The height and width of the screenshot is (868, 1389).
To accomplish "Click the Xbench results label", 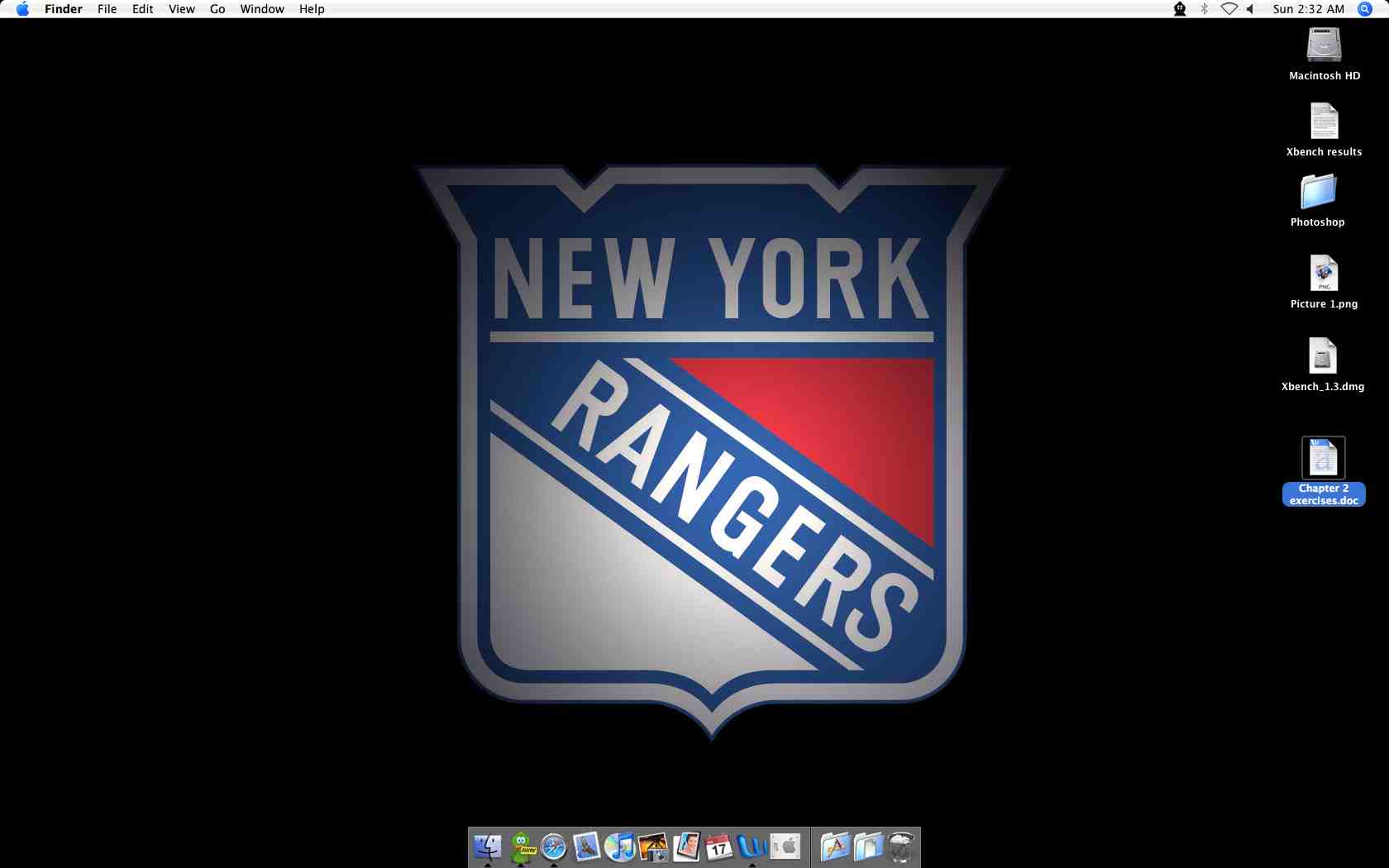I will (1324, 152).
